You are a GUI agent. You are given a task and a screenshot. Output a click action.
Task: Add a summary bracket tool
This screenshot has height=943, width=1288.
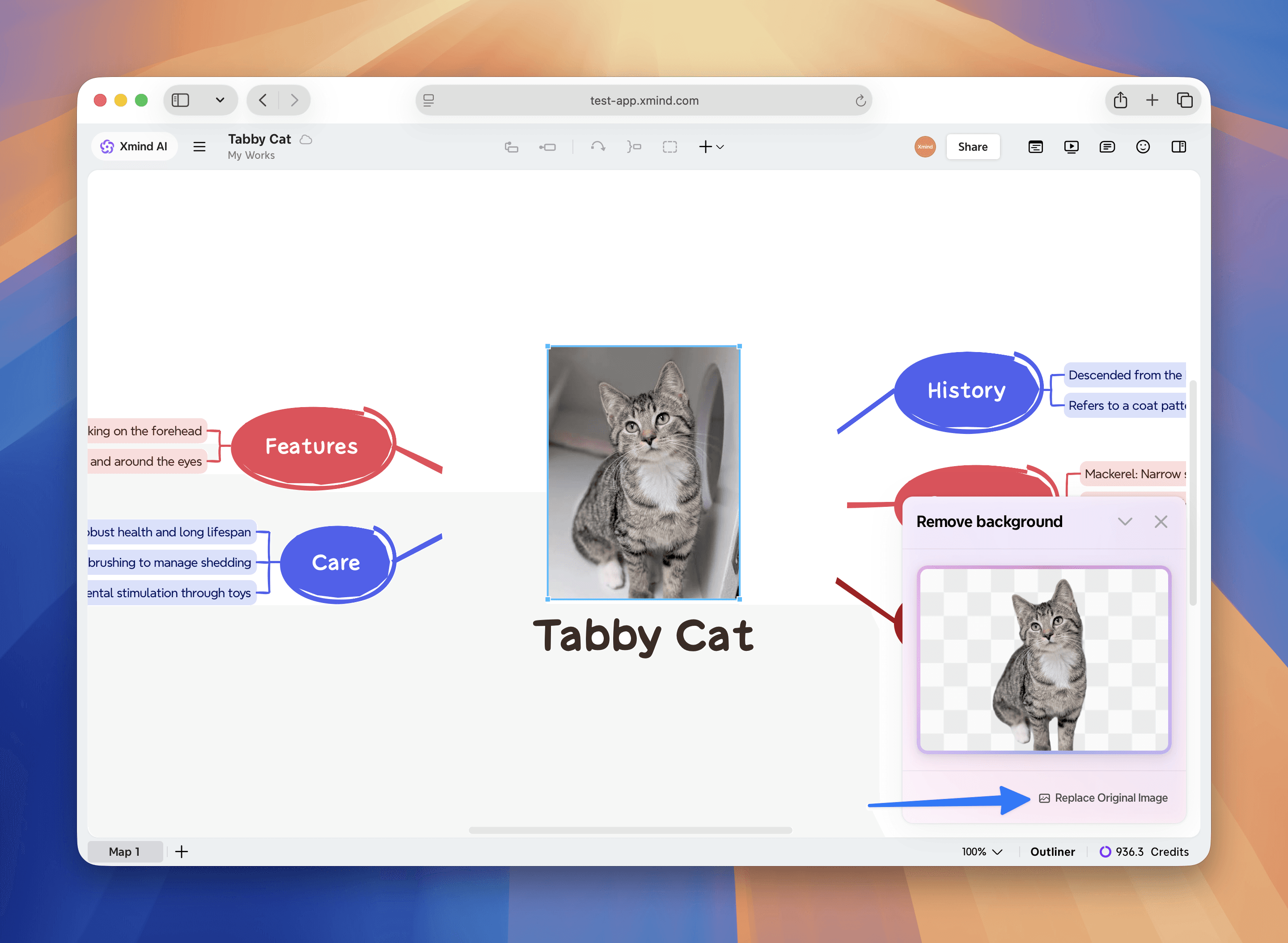[x=633, y=147]
